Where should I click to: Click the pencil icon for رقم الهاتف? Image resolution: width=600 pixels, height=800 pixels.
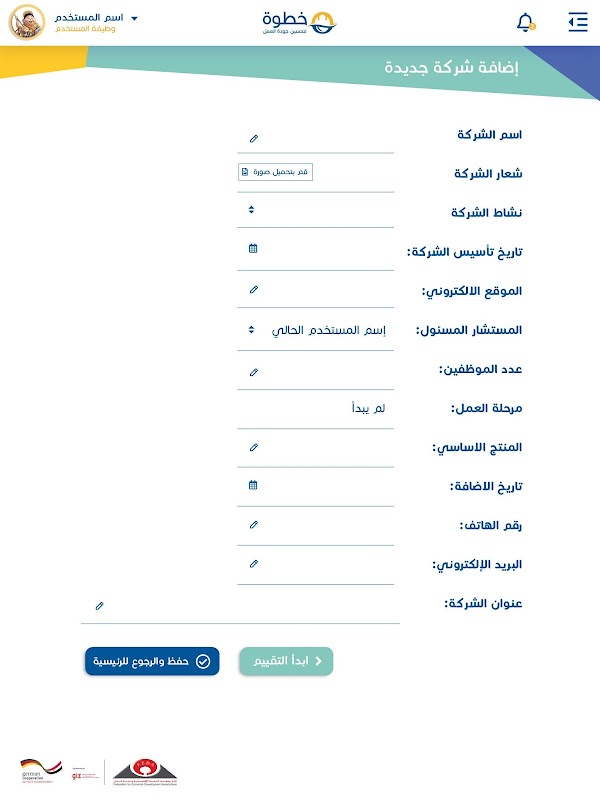point(253,524)
